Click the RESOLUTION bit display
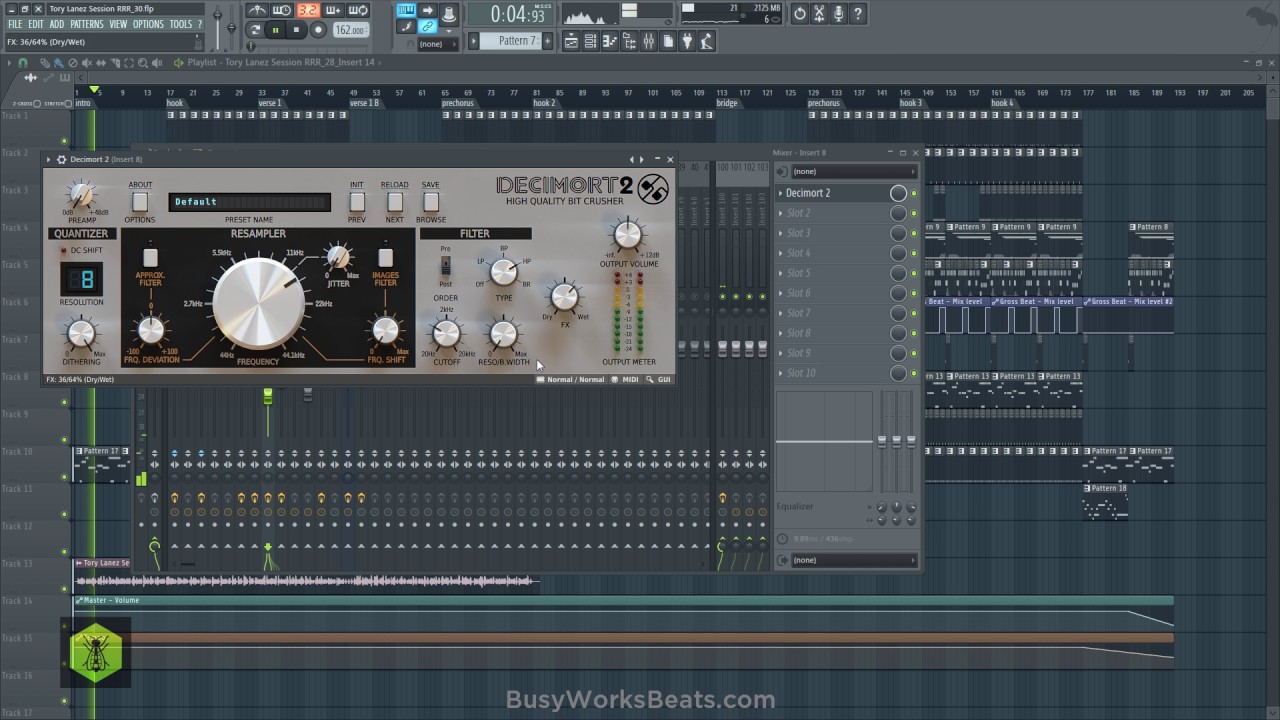 [x=80, y=279]
